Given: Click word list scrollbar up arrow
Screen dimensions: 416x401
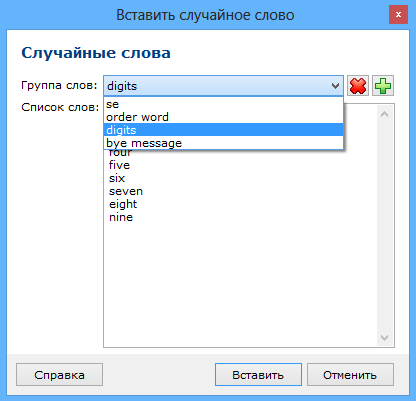Looking at the screenshot, I should point(385,114).
